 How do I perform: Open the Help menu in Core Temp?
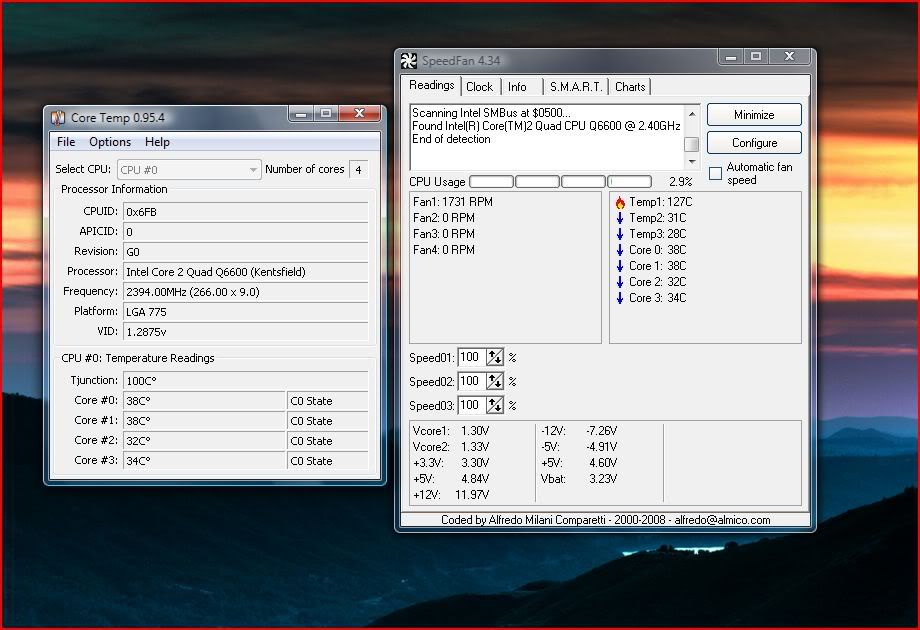[157, 142]
